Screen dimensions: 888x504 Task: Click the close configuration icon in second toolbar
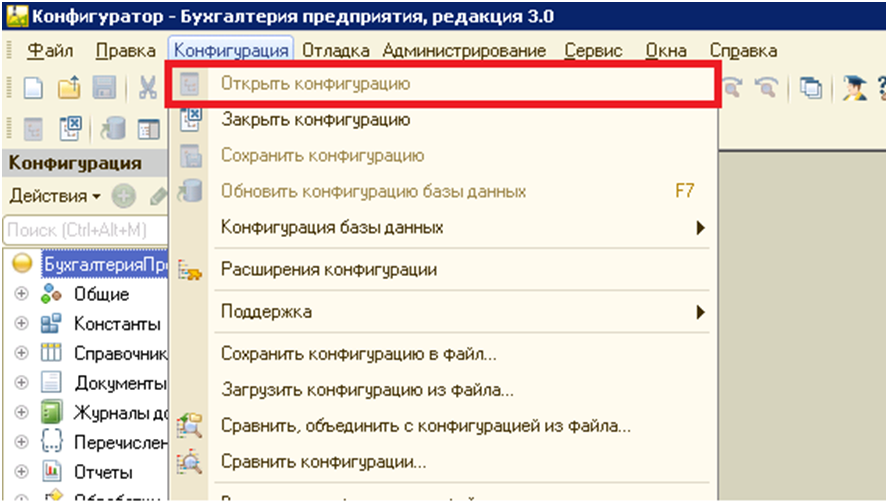71,128
